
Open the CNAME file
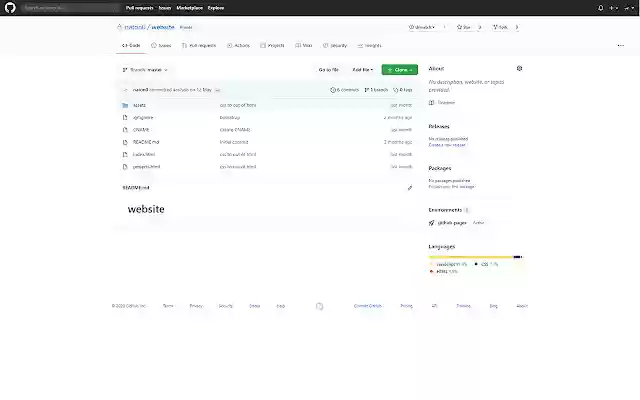[141, 130]
